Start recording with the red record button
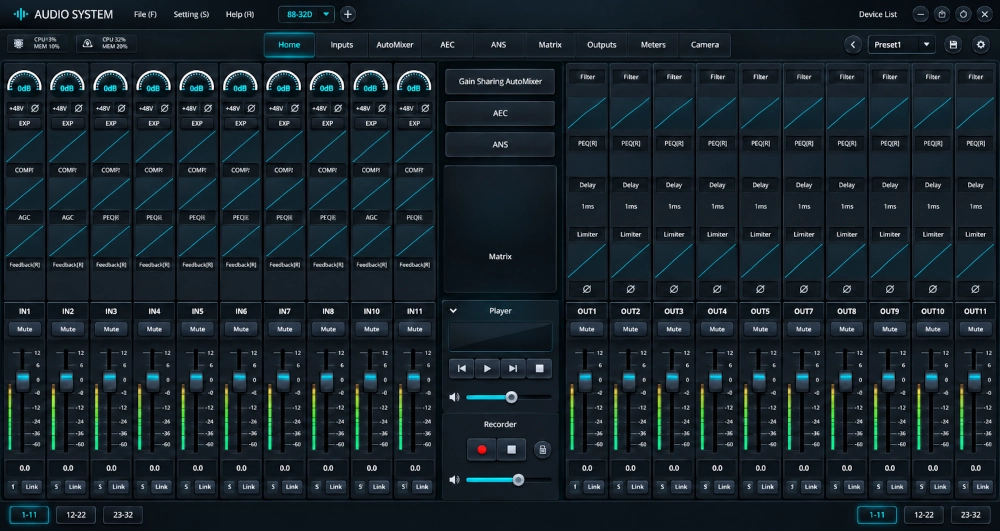 tap(482, 449)
